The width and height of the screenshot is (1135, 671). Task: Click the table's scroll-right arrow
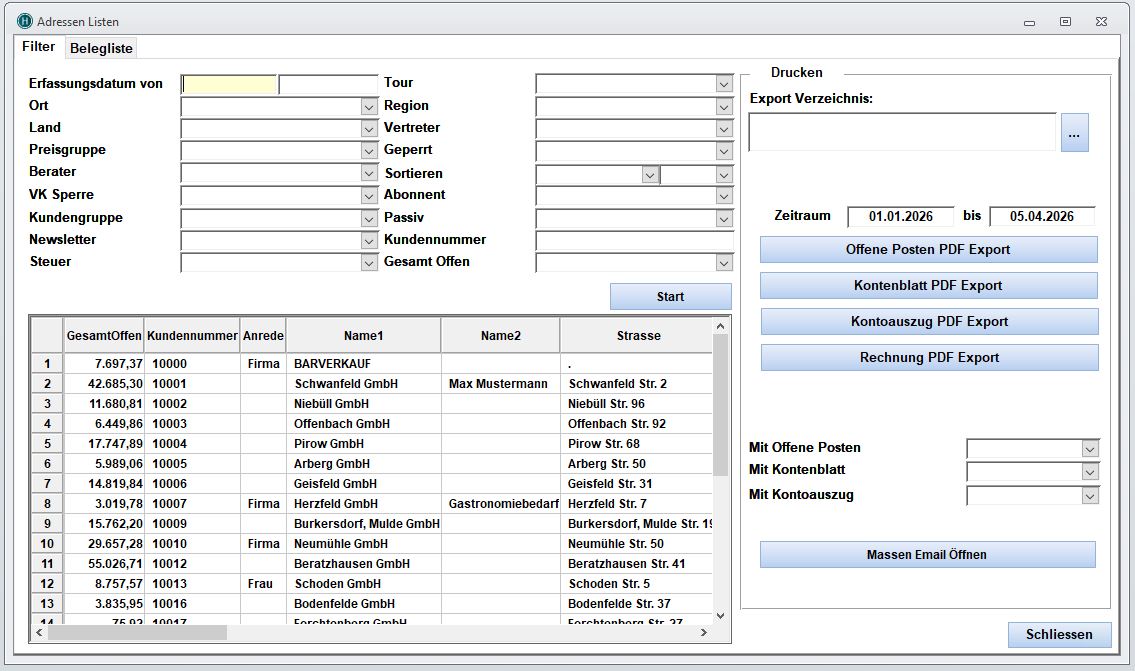tap(703, 632)
